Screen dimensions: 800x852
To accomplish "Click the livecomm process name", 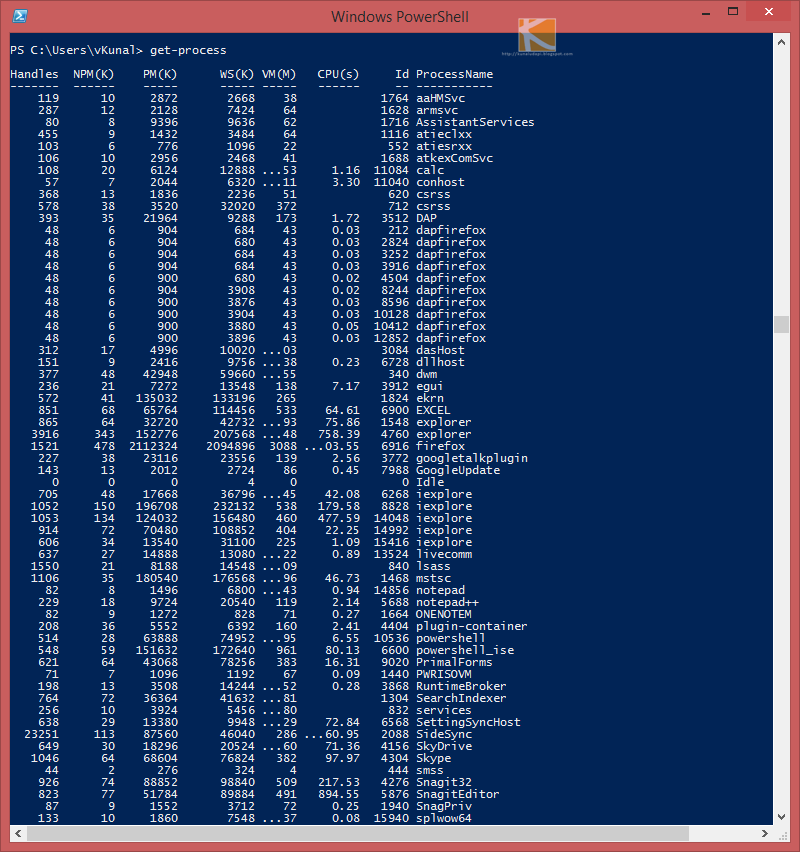I will (444, 554).
